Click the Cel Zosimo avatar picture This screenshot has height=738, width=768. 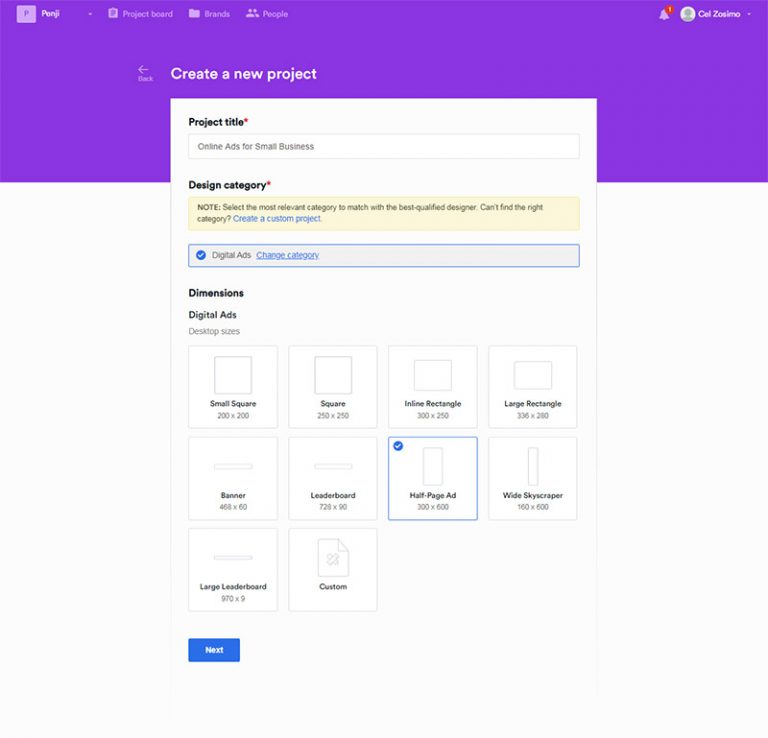688,14
